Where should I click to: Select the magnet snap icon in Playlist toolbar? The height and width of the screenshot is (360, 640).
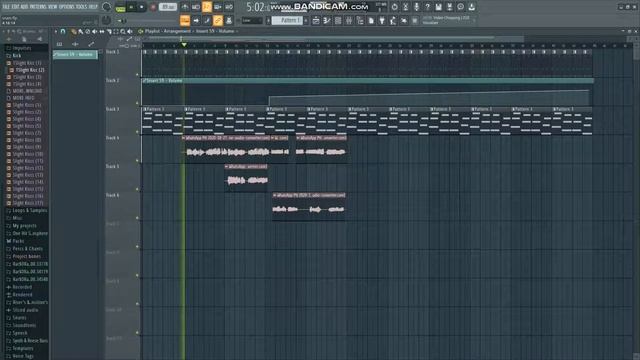(x=63, y=31)
